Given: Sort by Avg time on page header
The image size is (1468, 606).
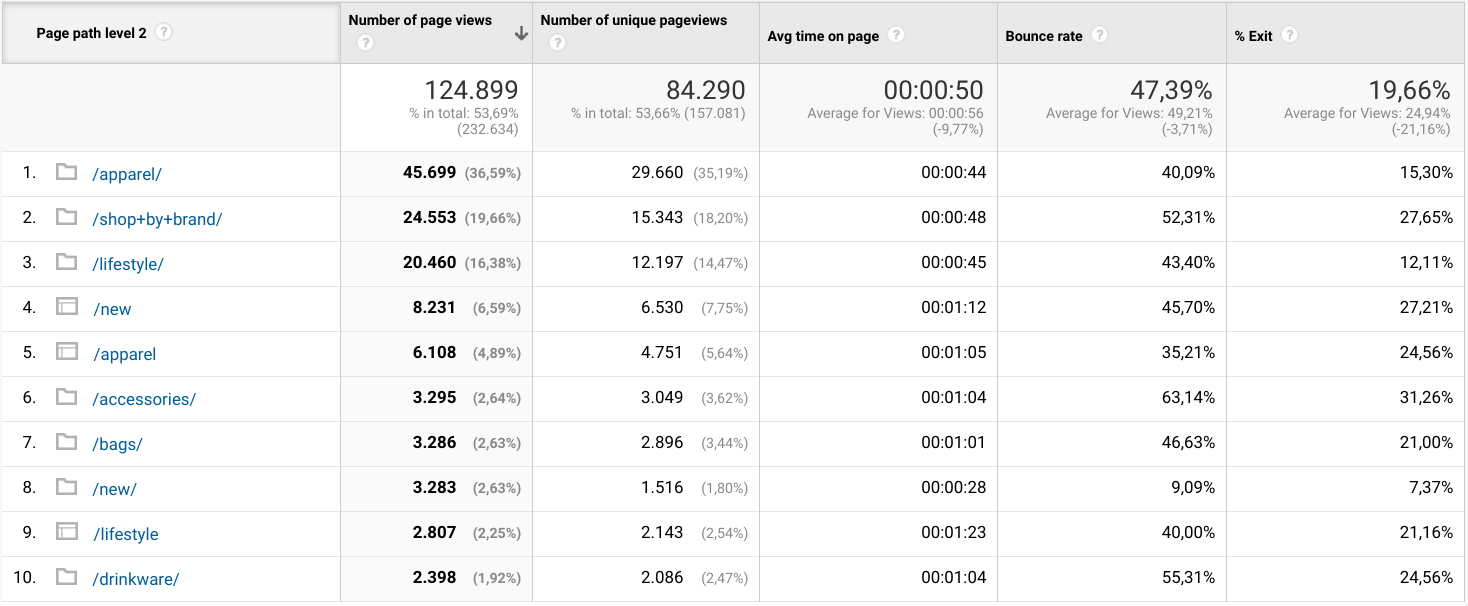Looking at the screenshot, I should 823,36.
